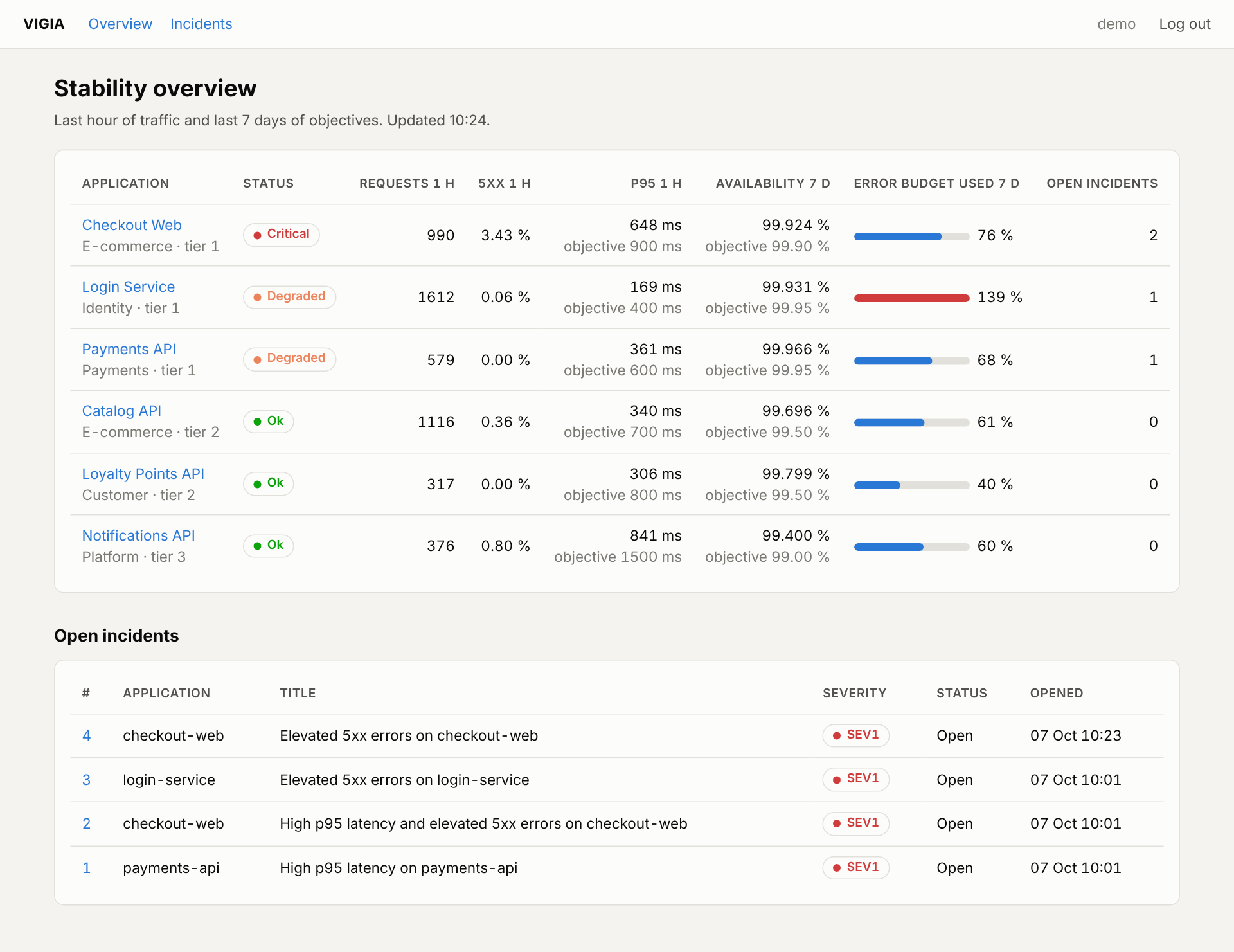
Task: Open the Checkout Web application
Action: point(132,225)
